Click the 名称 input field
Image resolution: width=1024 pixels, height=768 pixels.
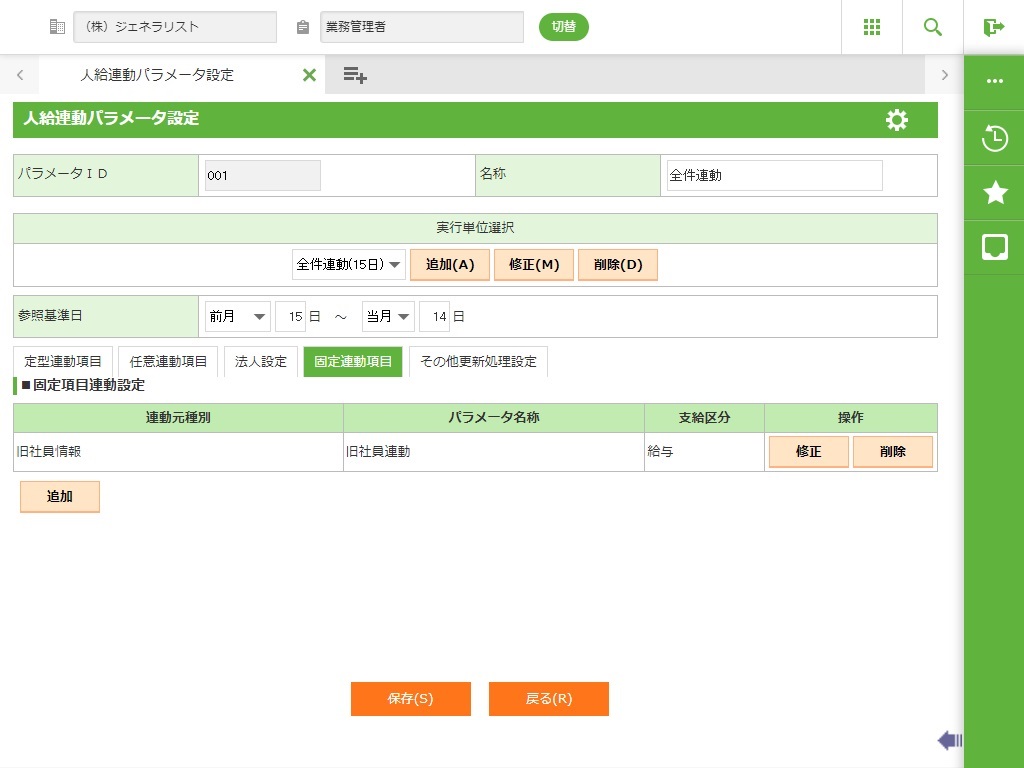pos(774,175)
